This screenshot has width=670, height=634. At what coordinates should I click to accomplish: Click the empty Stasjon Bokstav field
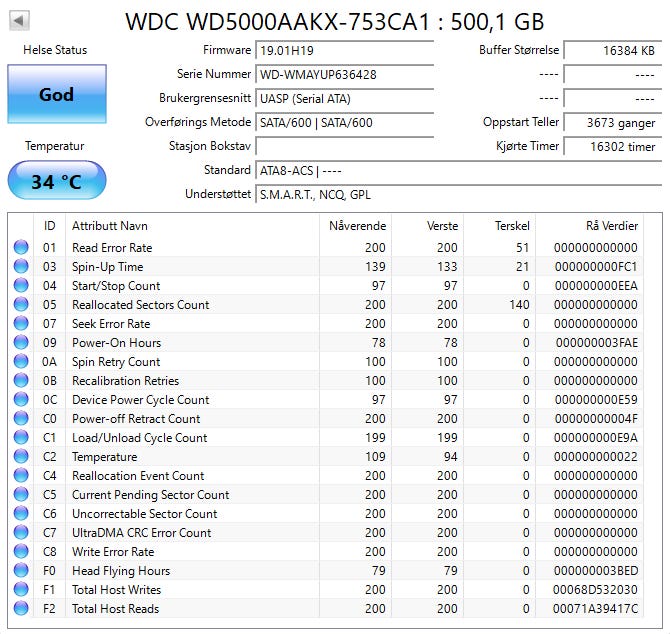pyautogui.click(x=345, y=146)
